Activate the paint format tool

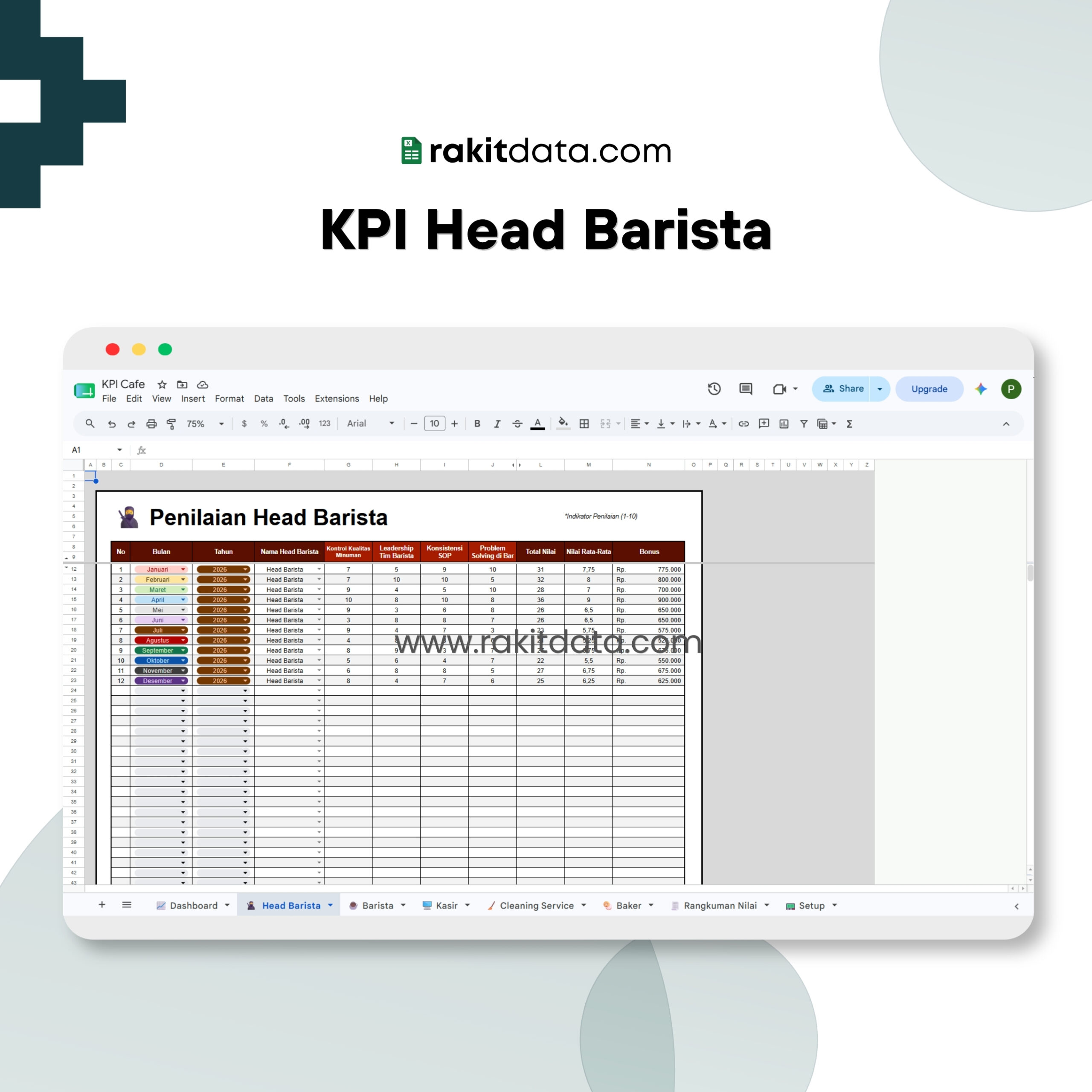pyautogui.click(x=171, y=424)
